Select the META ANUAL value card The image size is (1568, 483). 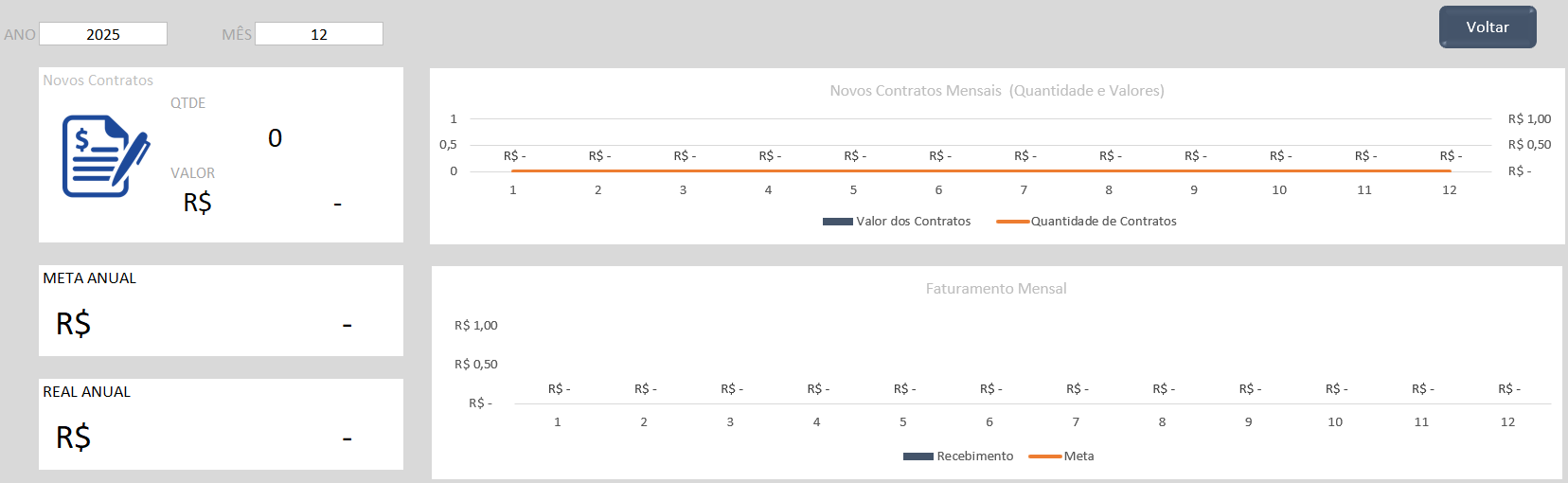(x=221, y=312)
